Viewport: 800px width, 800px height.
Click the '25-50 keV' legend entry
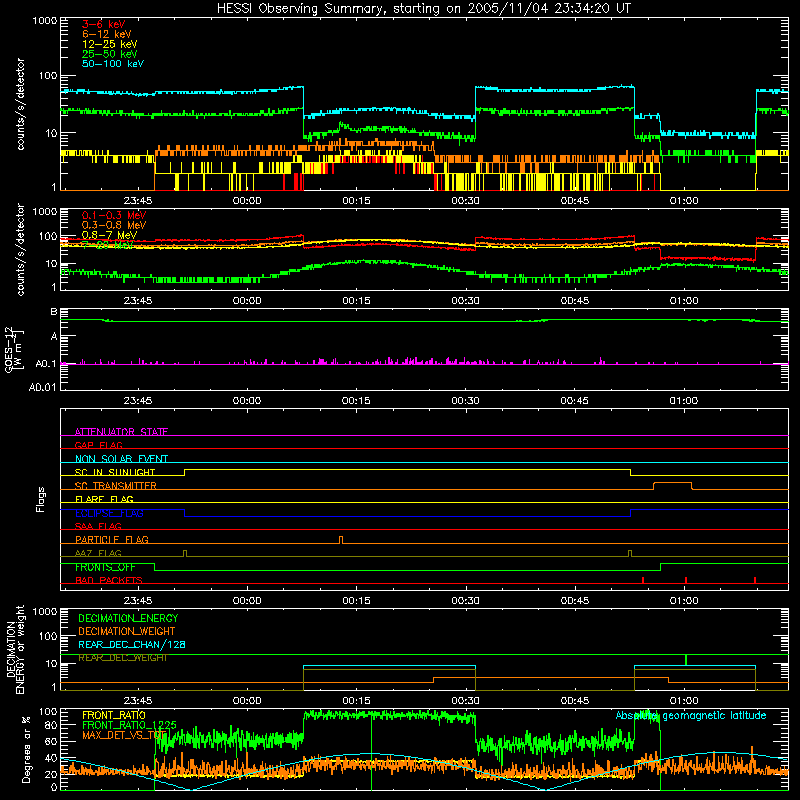[109, 54]
